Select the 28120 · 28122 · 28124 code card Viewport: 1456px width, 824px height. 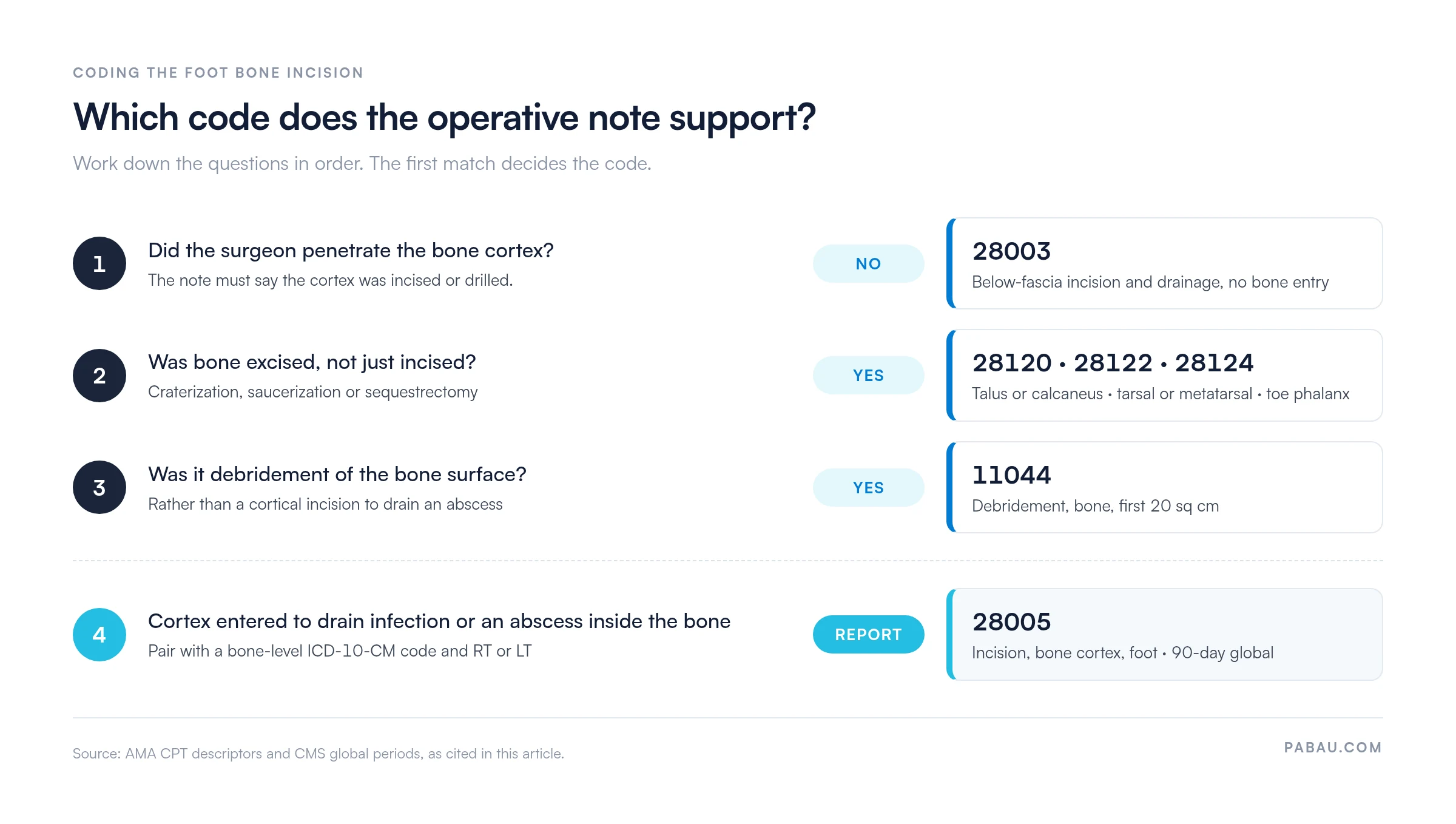coord(1164,376)
